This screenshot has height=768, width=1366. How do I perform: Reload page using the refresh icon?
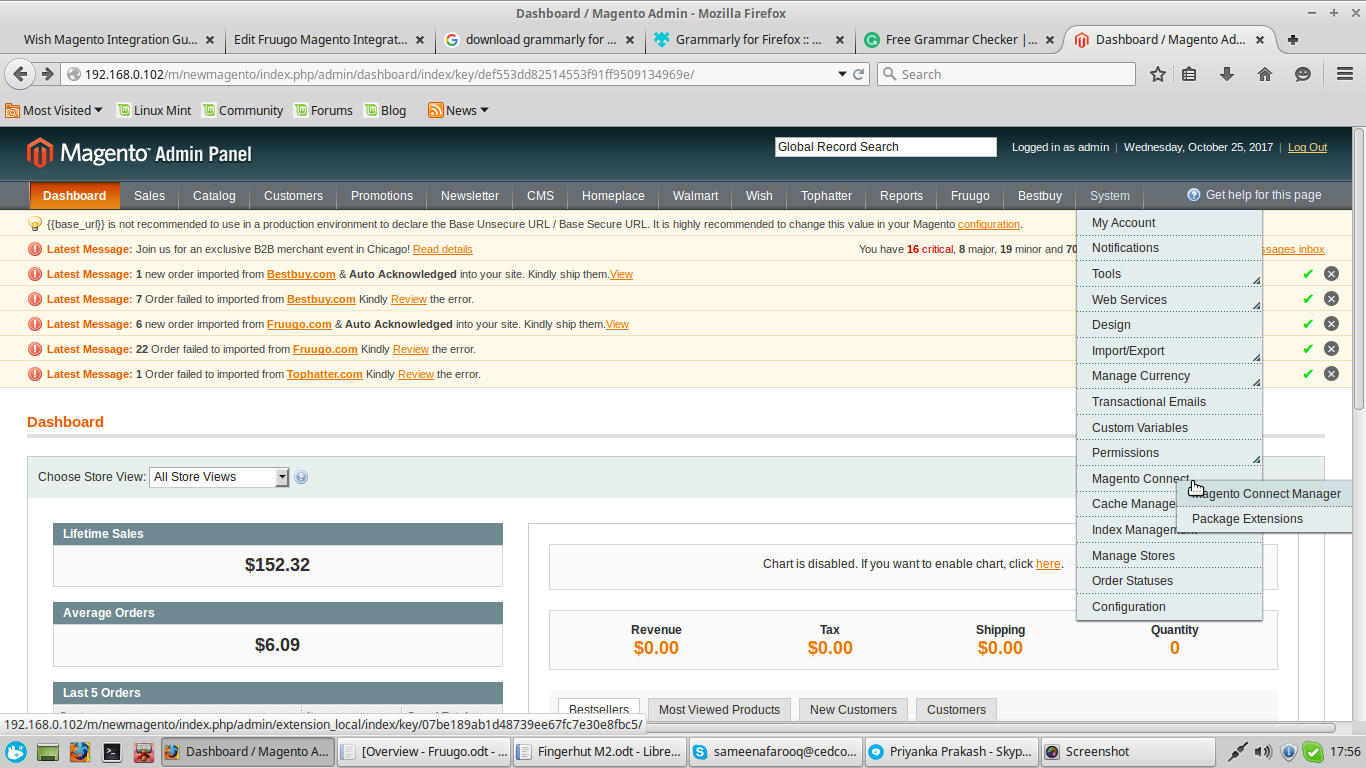coord(859,74)
